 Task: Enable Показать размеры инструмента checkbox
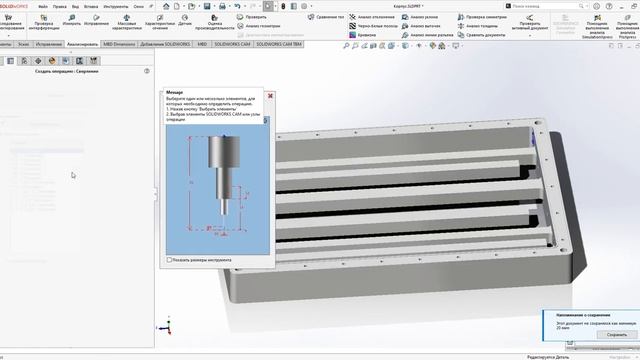pos(169,260)
